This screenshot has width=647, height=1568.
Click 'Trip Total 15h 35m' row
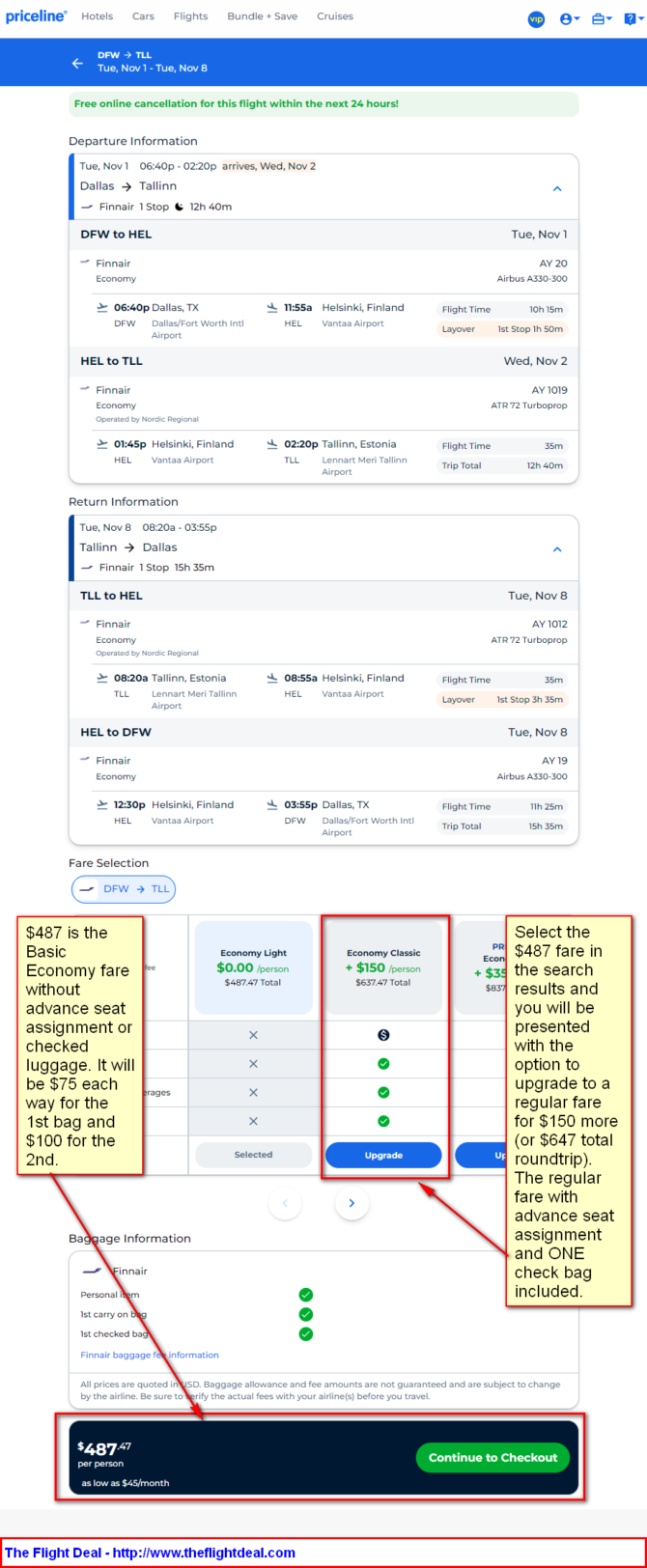502,826
